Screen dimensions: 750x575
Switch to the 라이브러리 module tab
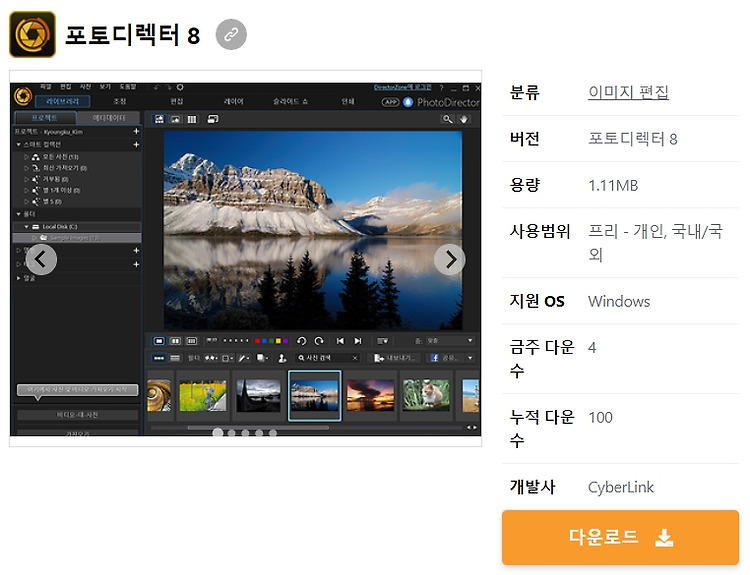pyautogui.click(x=62, y=101)
